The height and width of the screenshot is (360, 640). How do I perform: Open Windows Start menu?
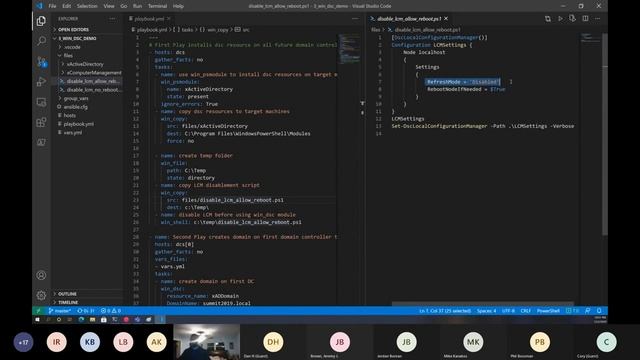(38, 320)
